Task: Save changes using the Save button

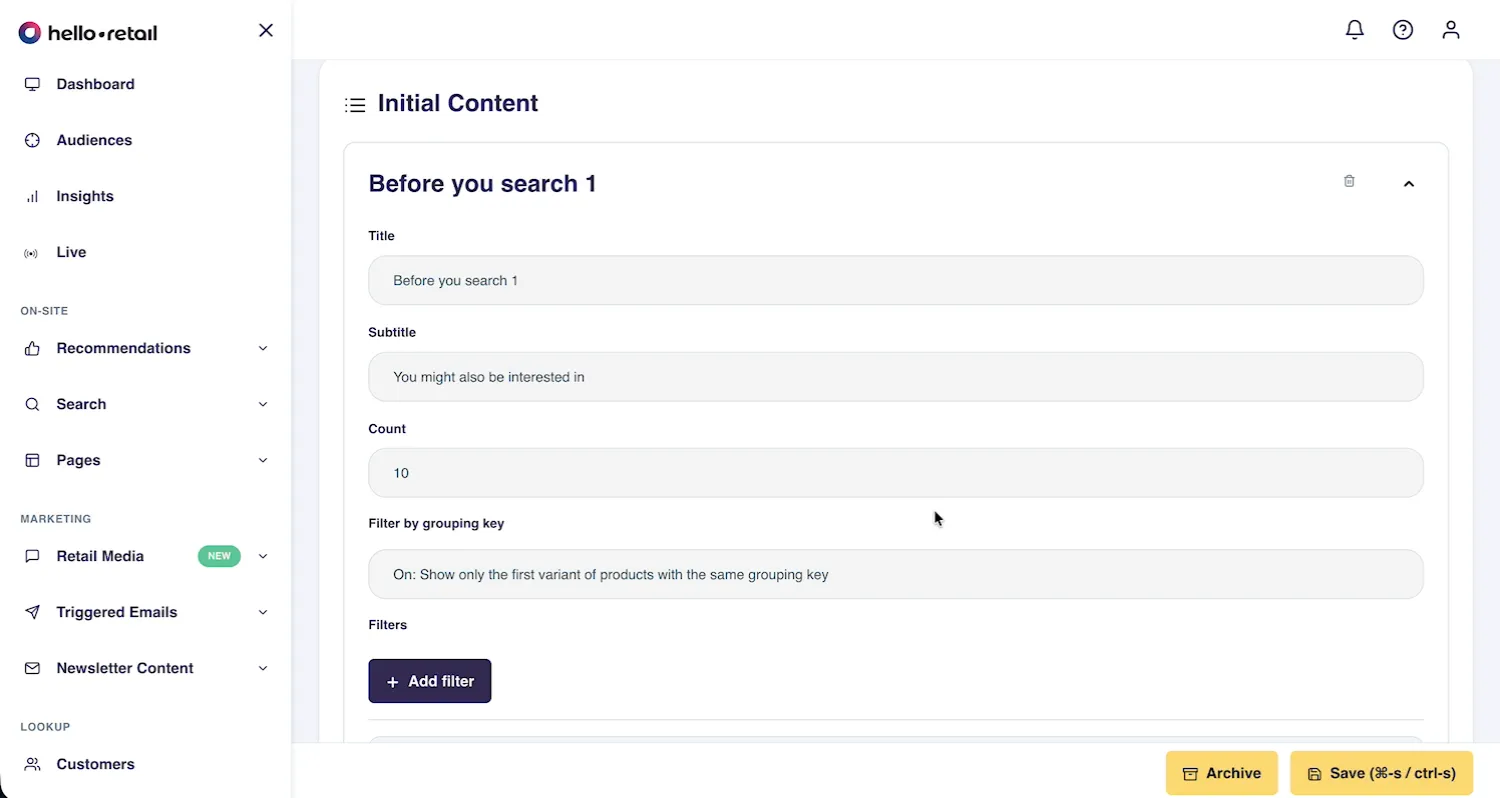Action: coord(1380,773)
